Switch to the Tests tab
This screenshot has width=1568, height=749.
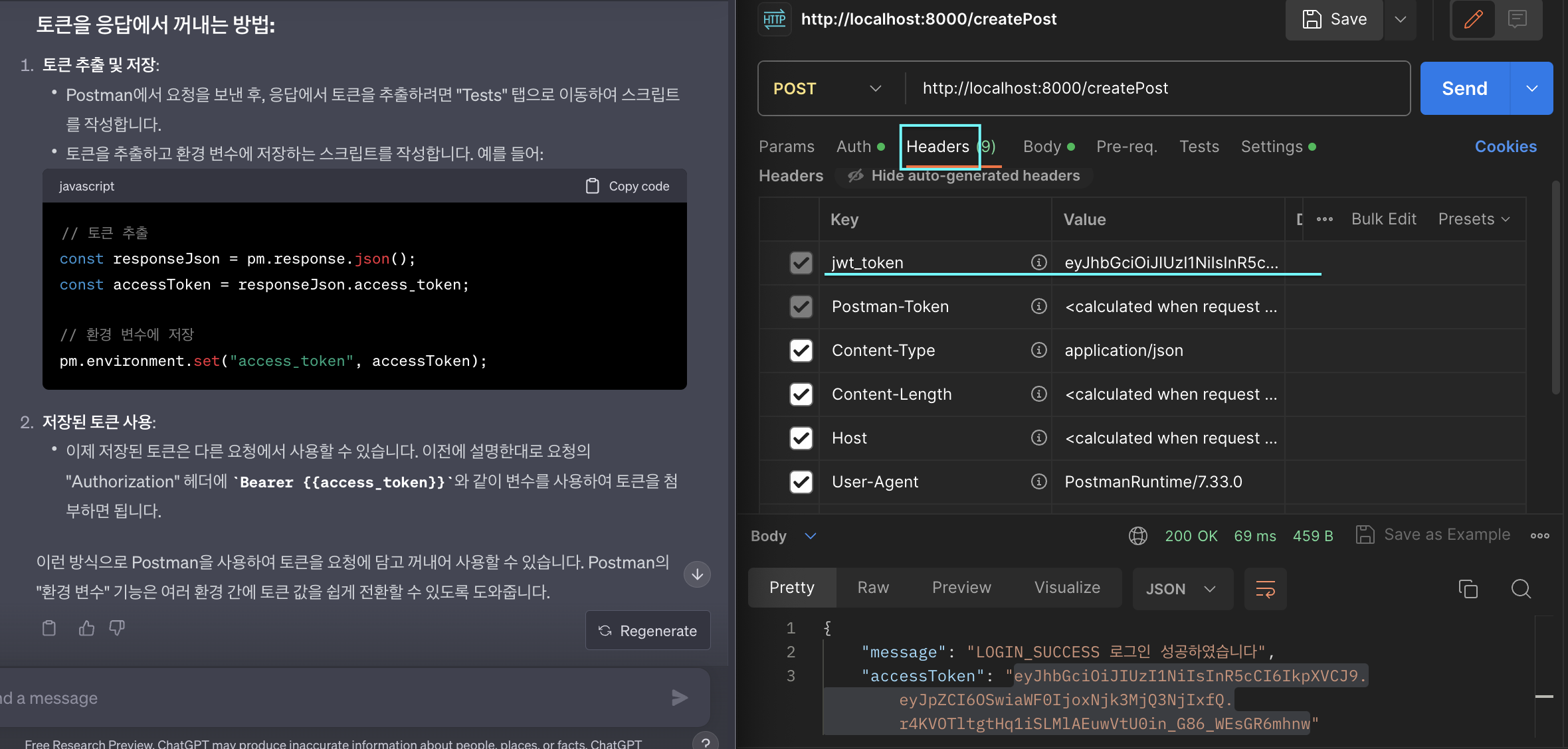[1199, 147]
